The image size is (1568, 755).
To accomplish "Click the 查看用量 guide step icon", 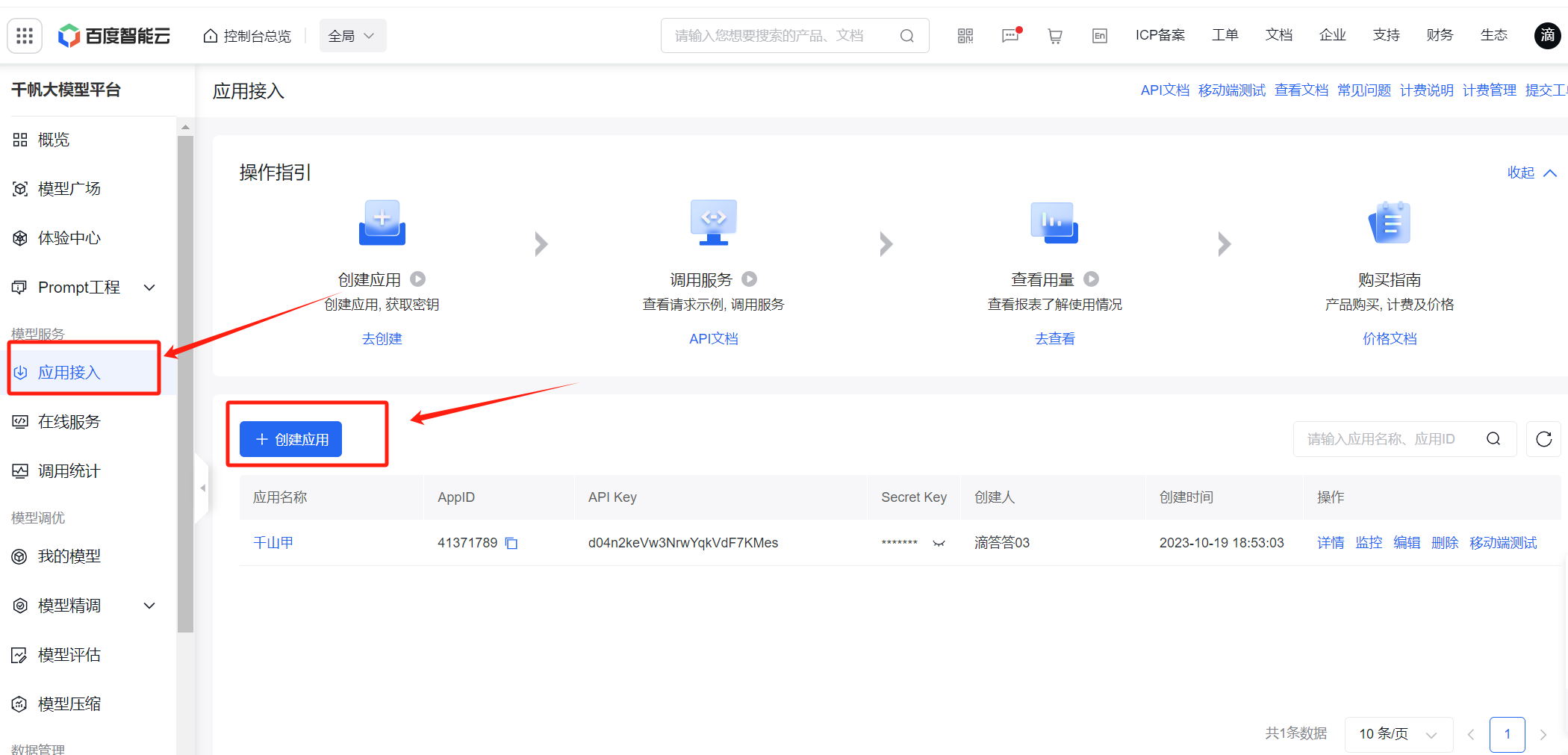I will [1054, 223].
